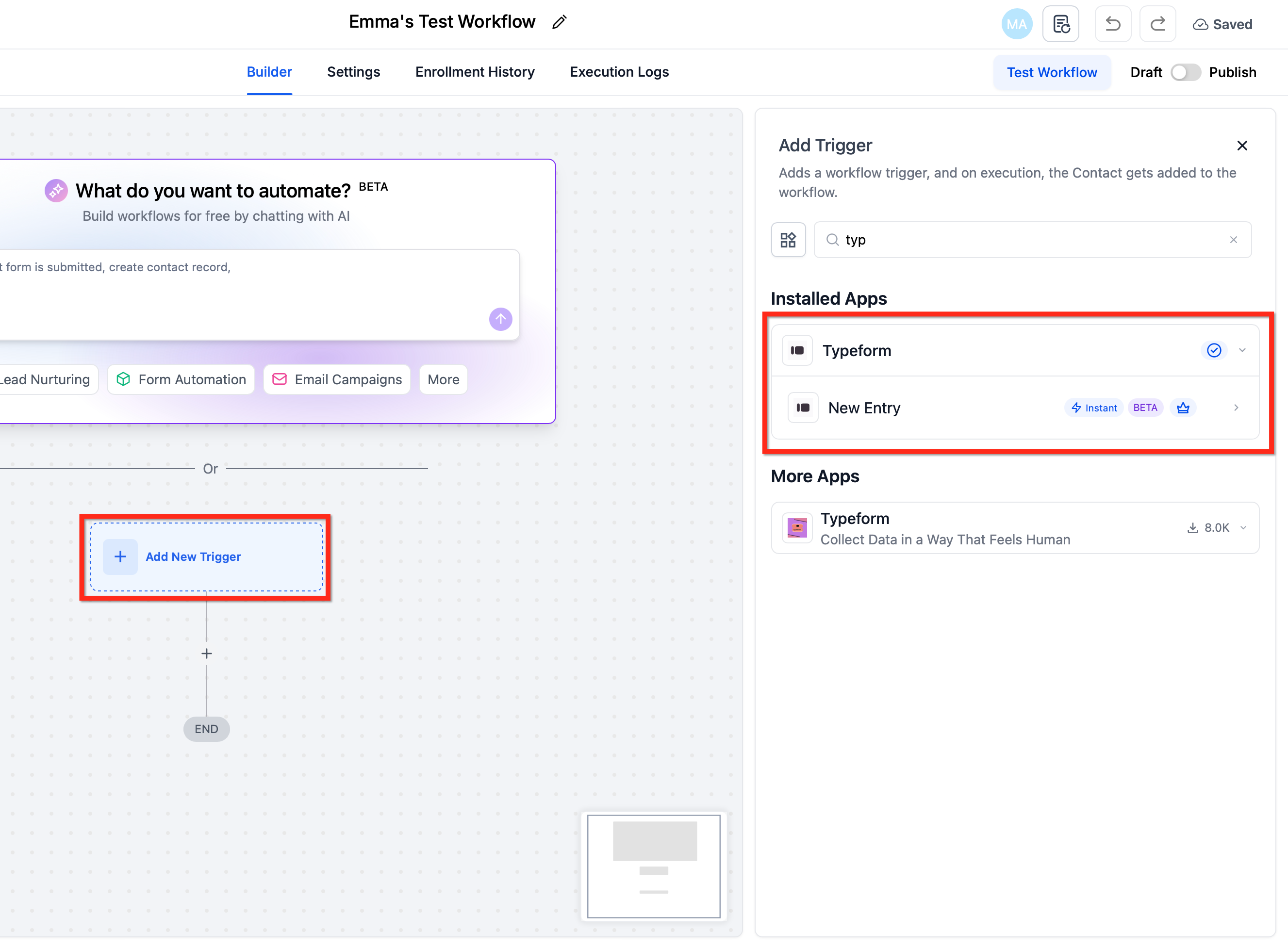Open the workflow notes/version icon
The image size is (1288, 949).
pos(1060,24)
